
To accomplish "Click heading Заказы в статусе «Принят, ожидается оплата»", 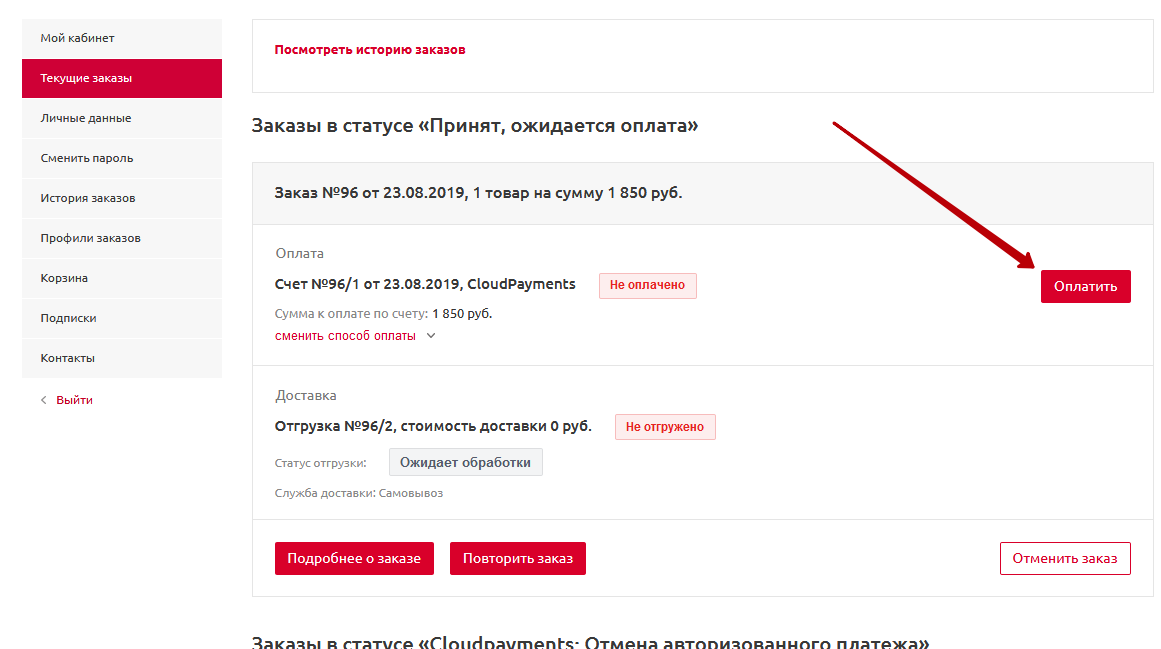I will pos(475,126).
